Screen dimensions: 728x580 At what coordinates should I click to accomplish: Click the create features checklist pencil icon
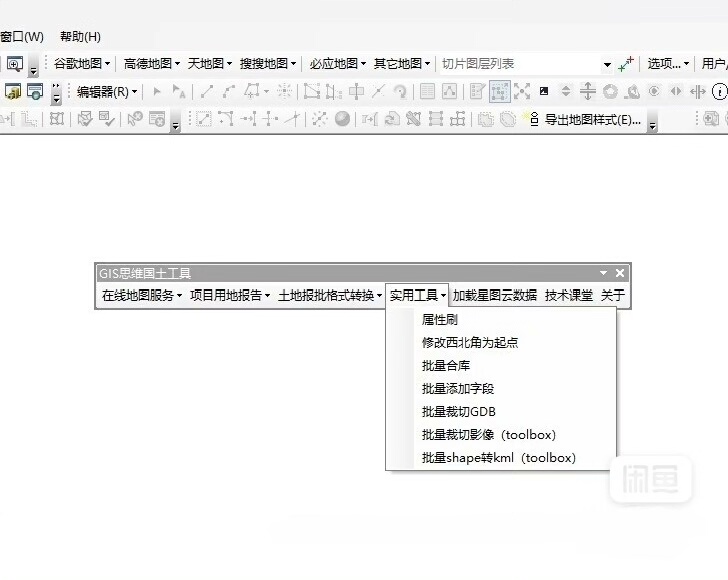pyautogui.click(x=477, y=91)
